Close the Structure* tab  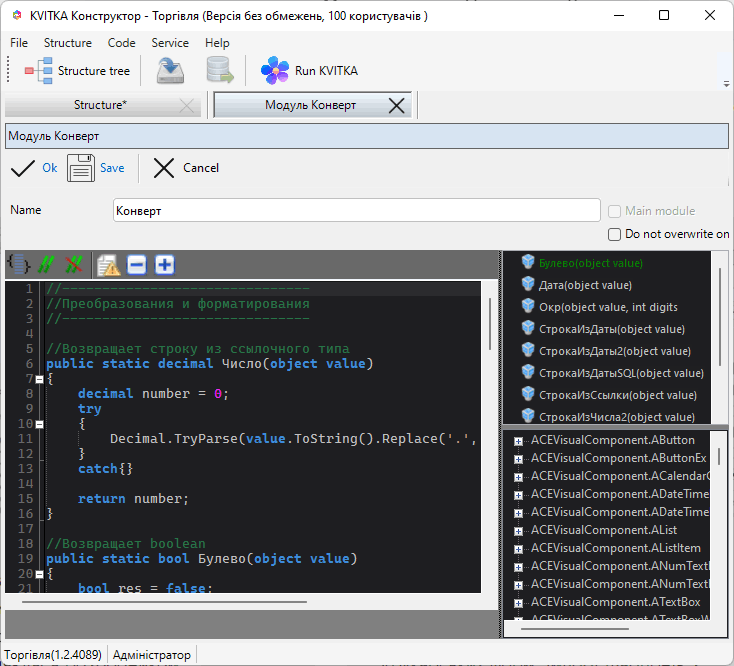(x=187, y=106)
